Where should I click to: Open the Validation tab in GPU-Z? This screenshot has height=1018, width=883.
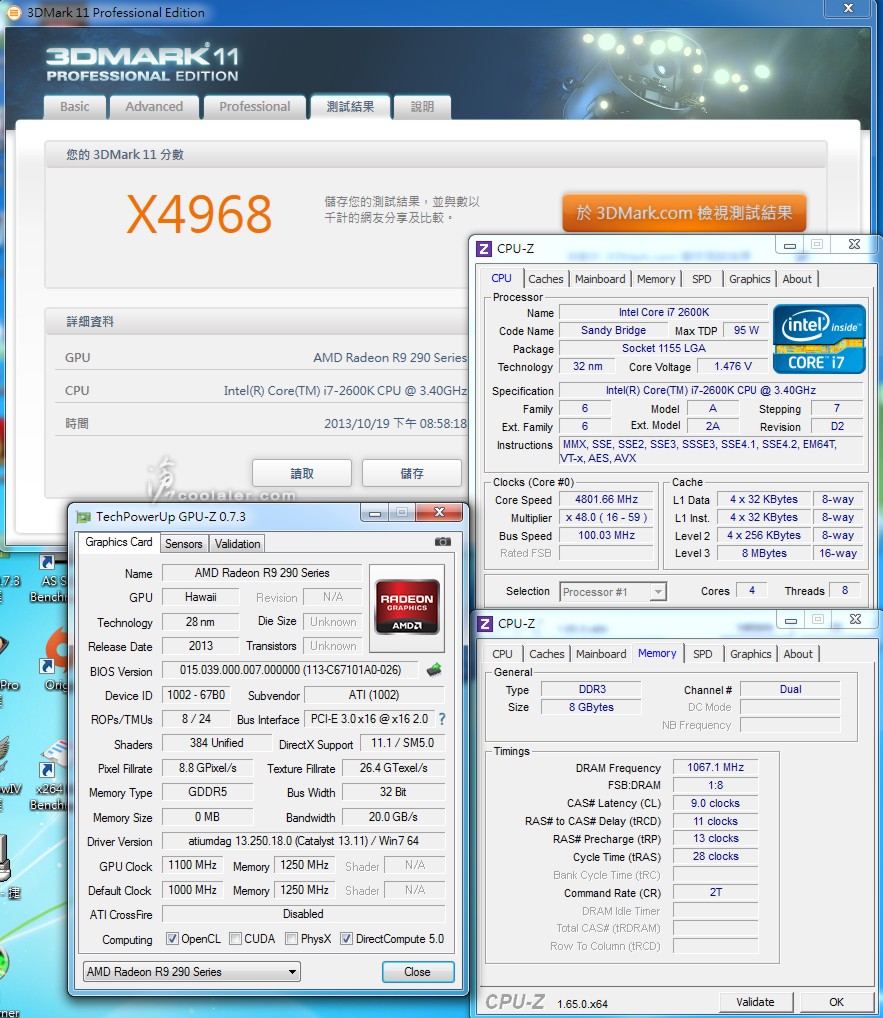pyautogui.click(x=238, y=544)
